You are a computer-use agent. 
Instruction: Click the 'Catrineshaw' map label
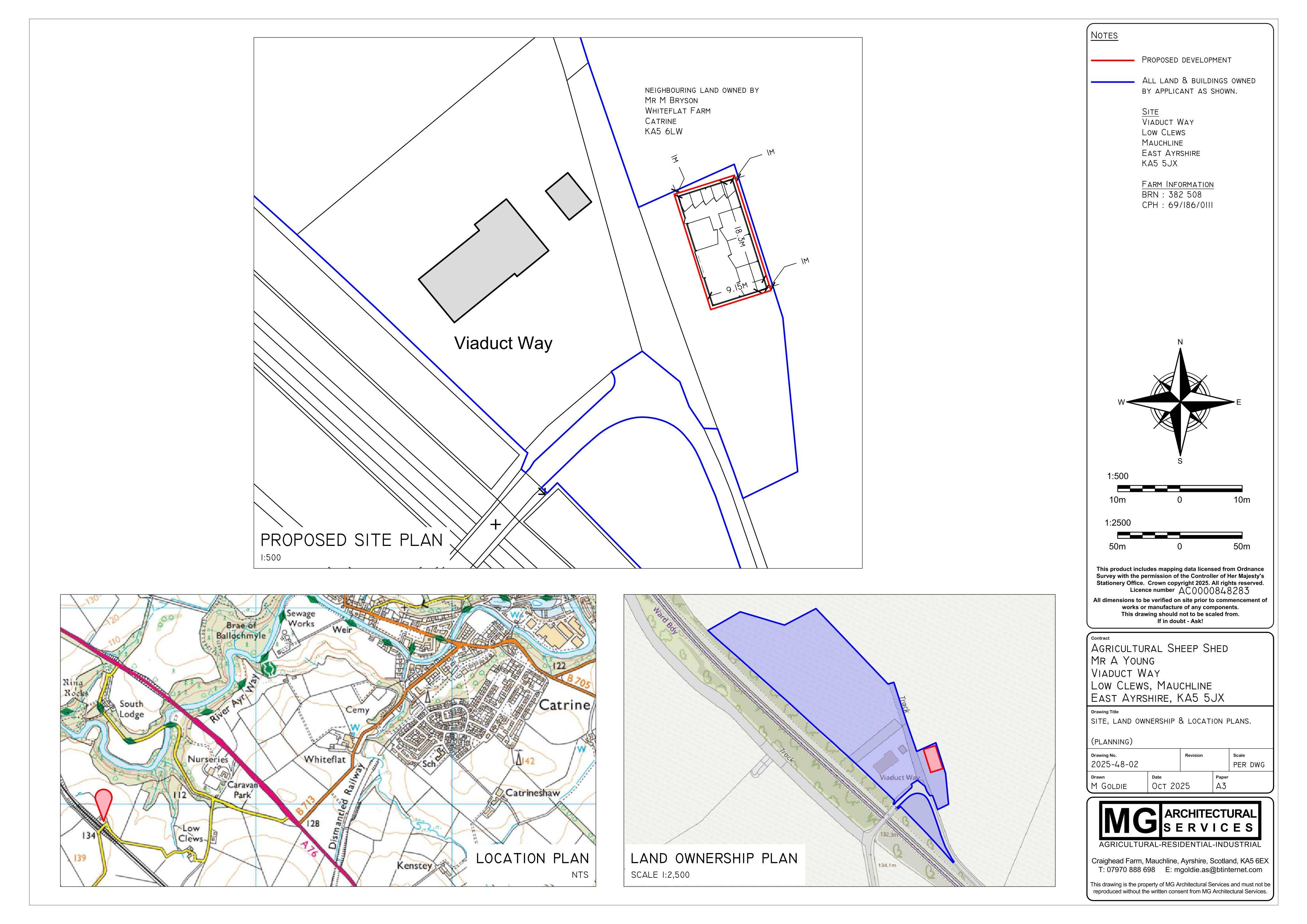(x=532, y=793)
